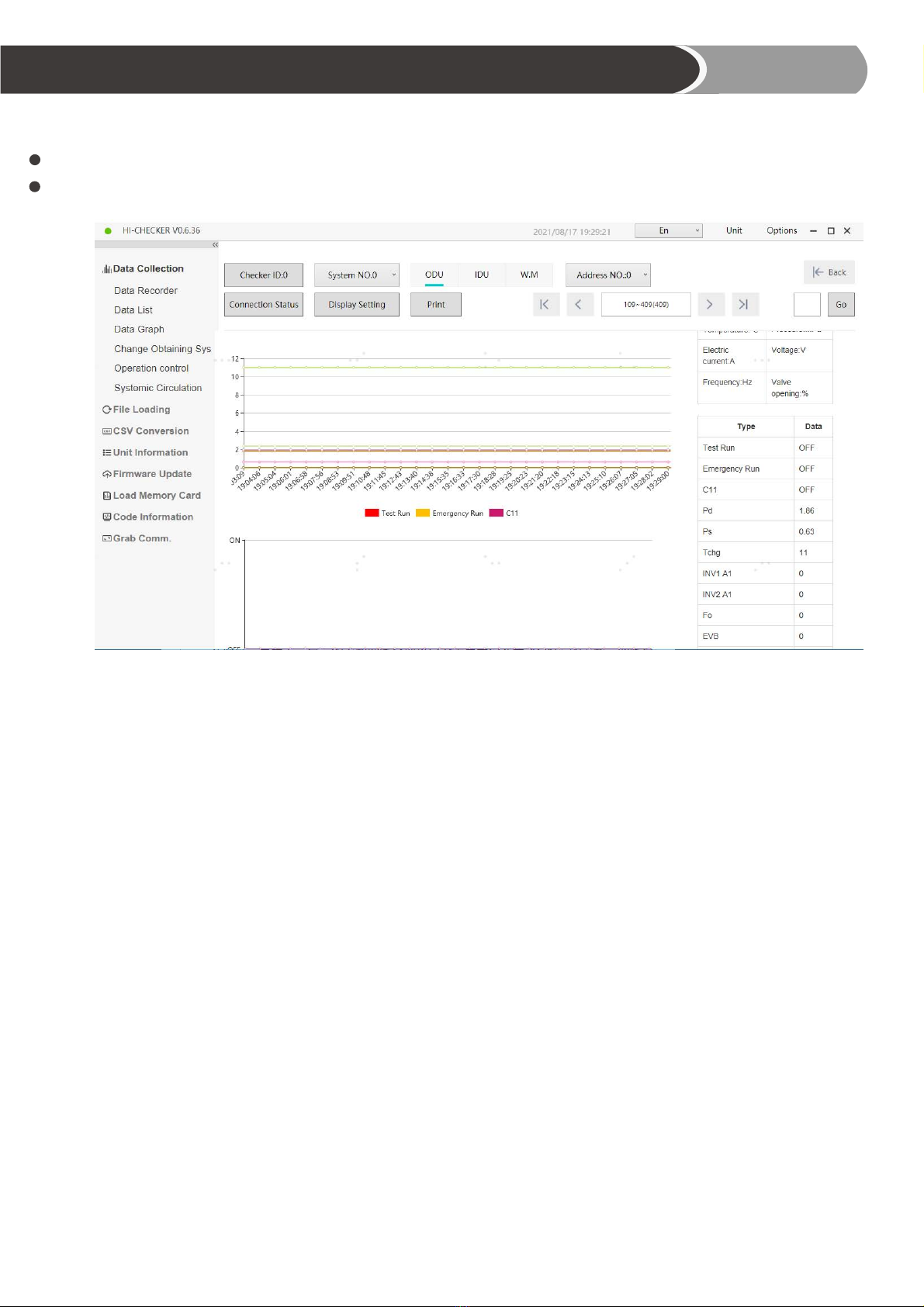924x1307 pixels.
Task: Click the green connection status dot
Action: (108, 231)
